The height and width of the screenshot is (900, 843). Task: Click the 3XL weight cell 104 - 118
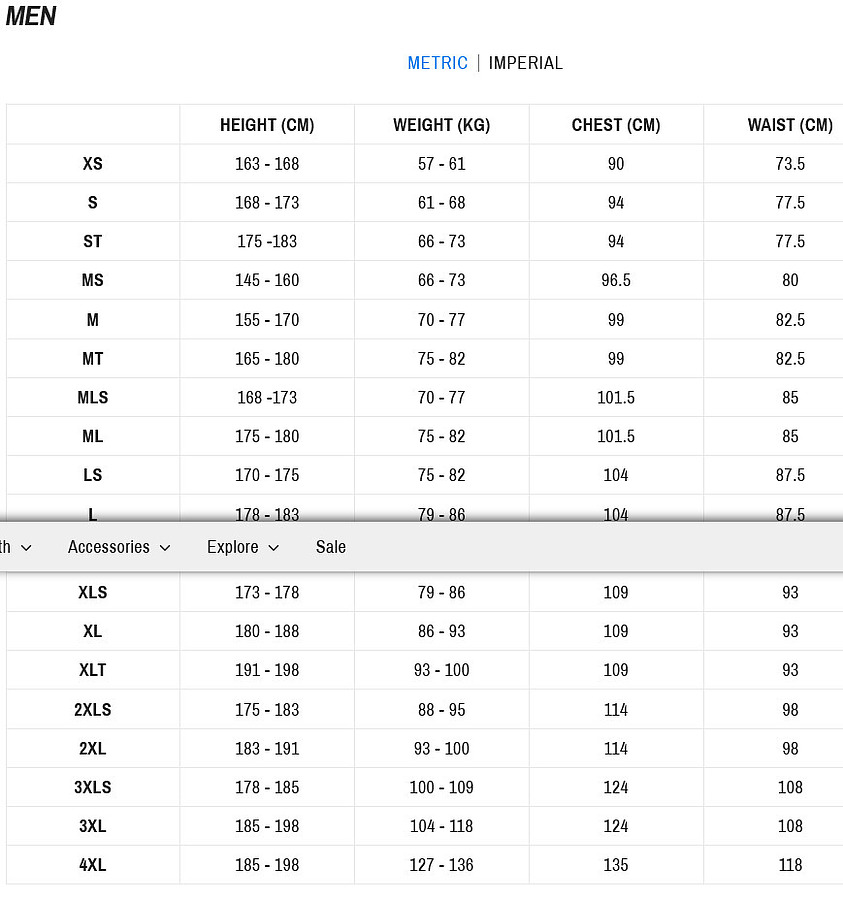[x=441, y=826]
